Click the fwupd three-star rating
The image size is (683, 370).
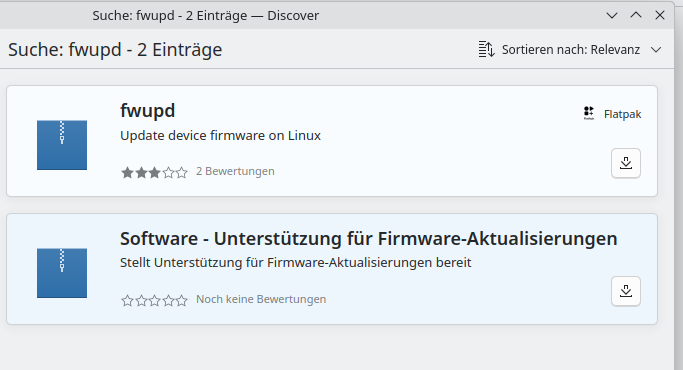[x=154, y=173]
